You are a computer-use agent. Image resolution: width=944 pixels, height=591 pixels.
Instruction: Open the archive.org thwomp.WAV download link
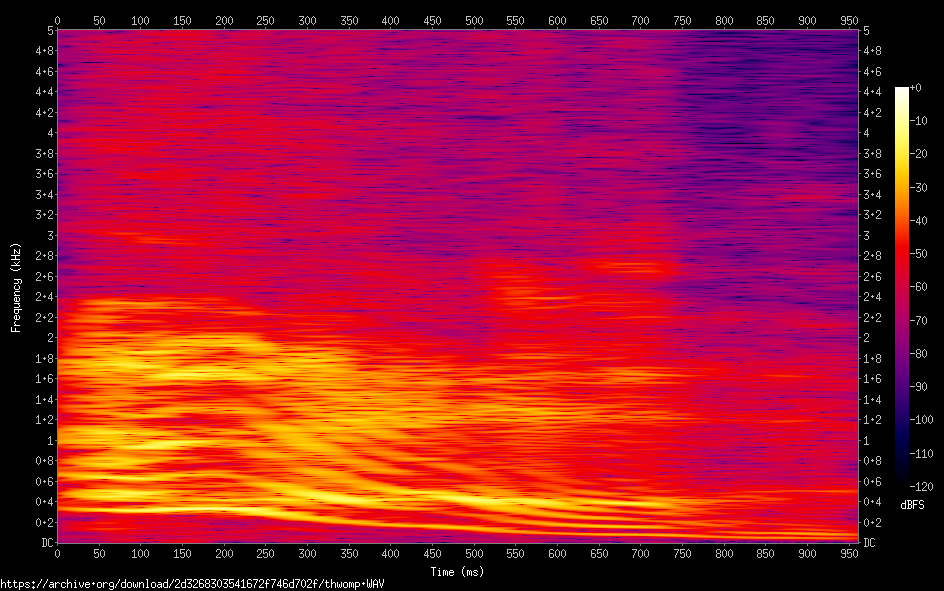pyautogui.click(x=192, y=583)
